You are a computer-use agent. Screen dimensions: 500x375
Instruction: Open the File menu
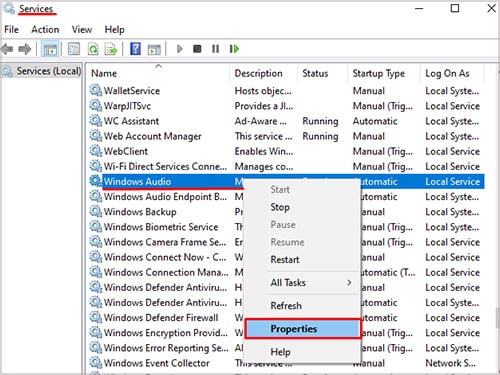(11, 30)
